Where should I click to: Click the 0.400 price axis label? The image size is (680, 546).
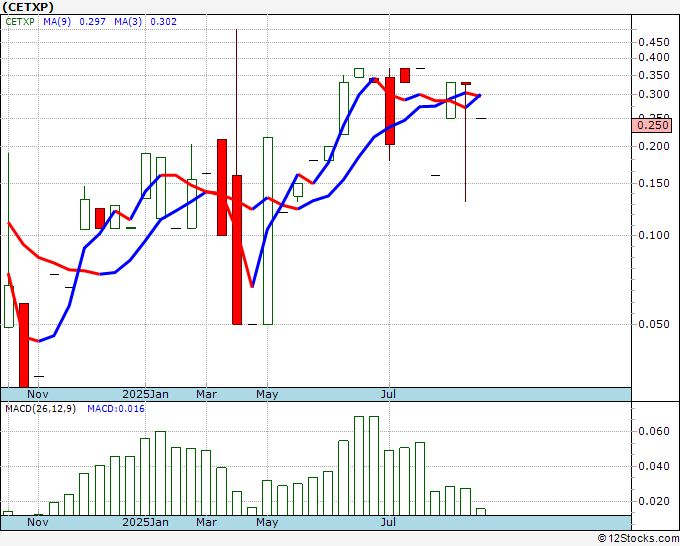[654, 57]
